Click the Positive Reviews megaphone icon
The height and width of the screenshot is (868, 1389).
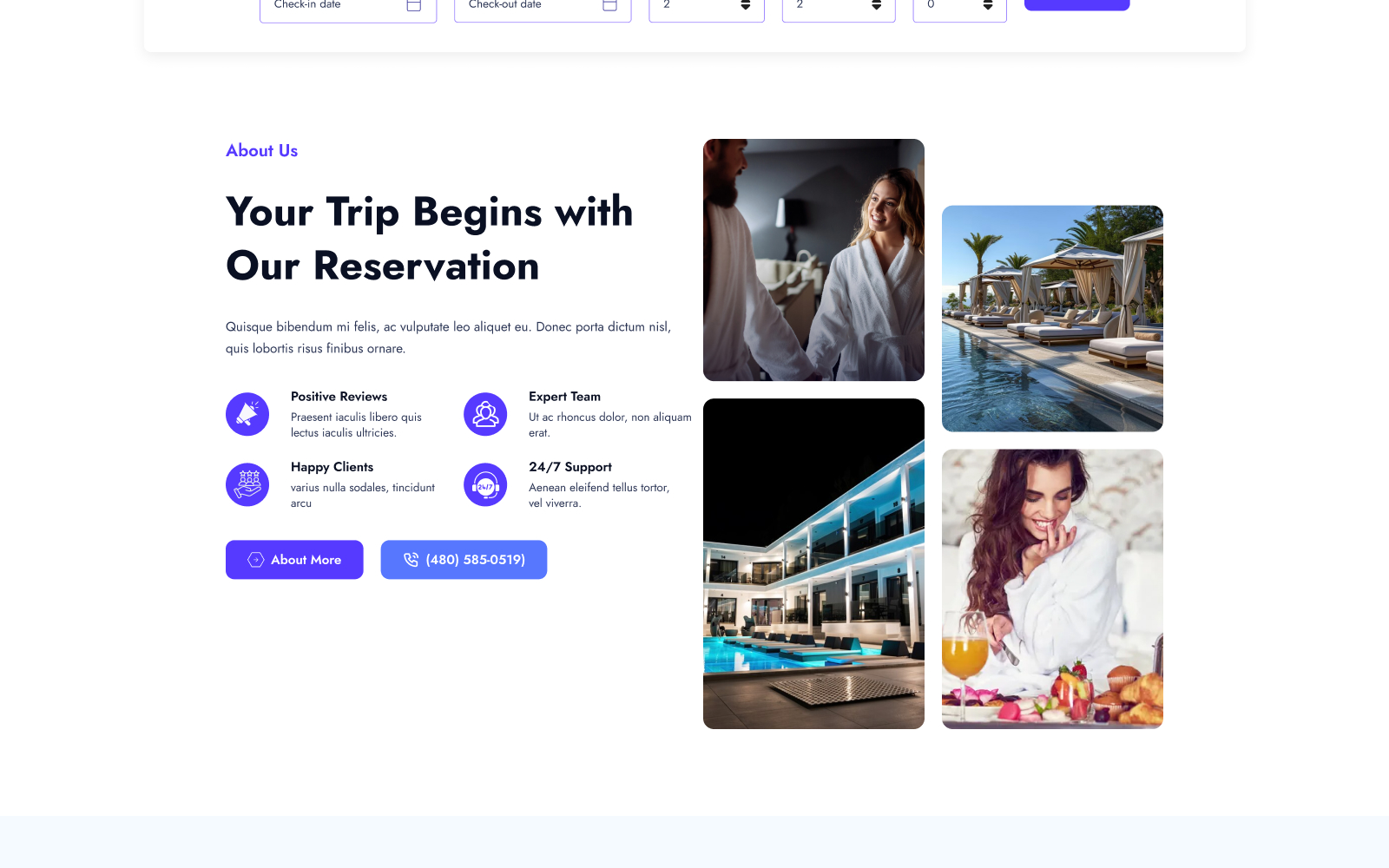[x=247, y=414]
